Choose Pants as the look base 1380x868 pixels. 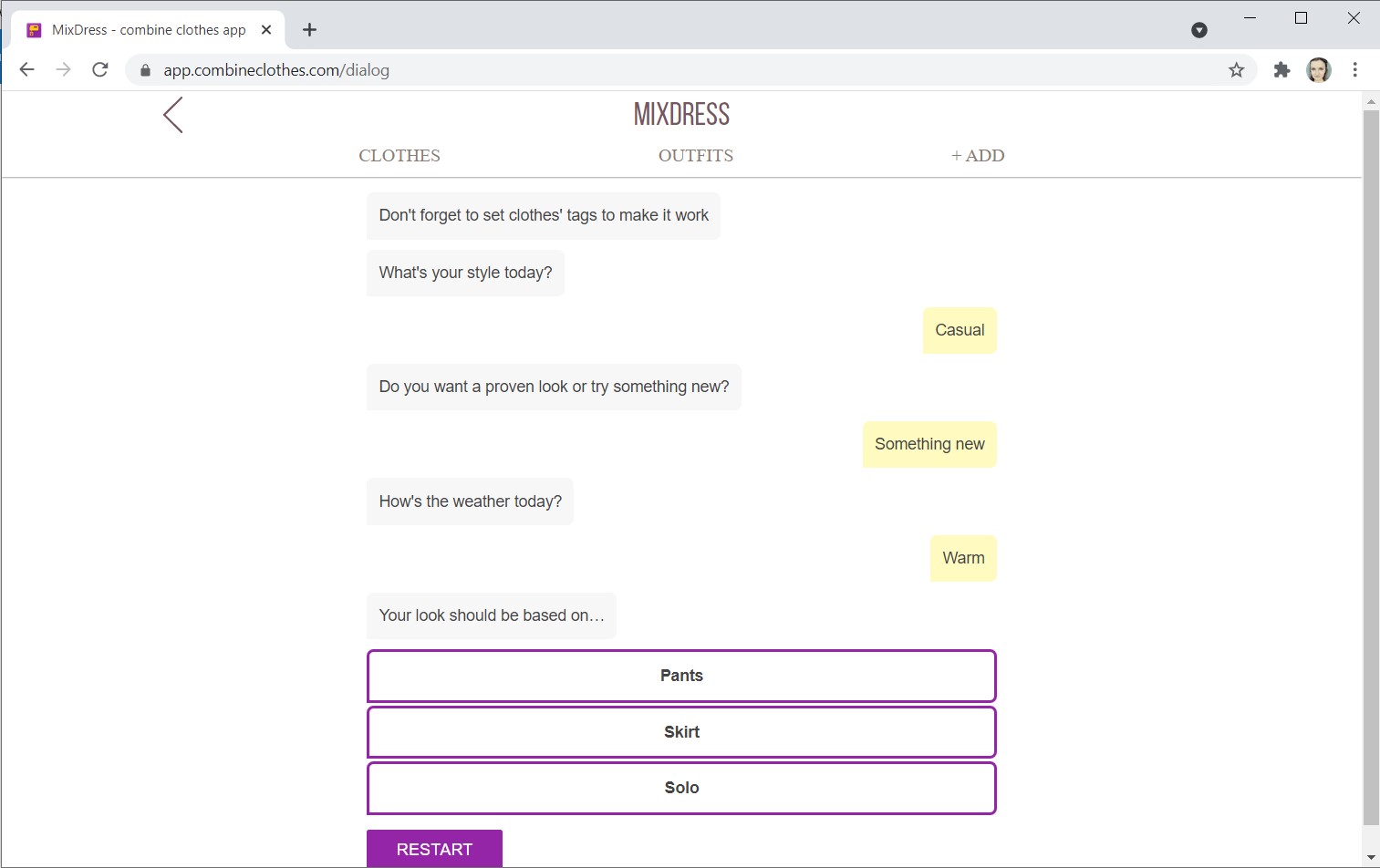pos(681,676)
